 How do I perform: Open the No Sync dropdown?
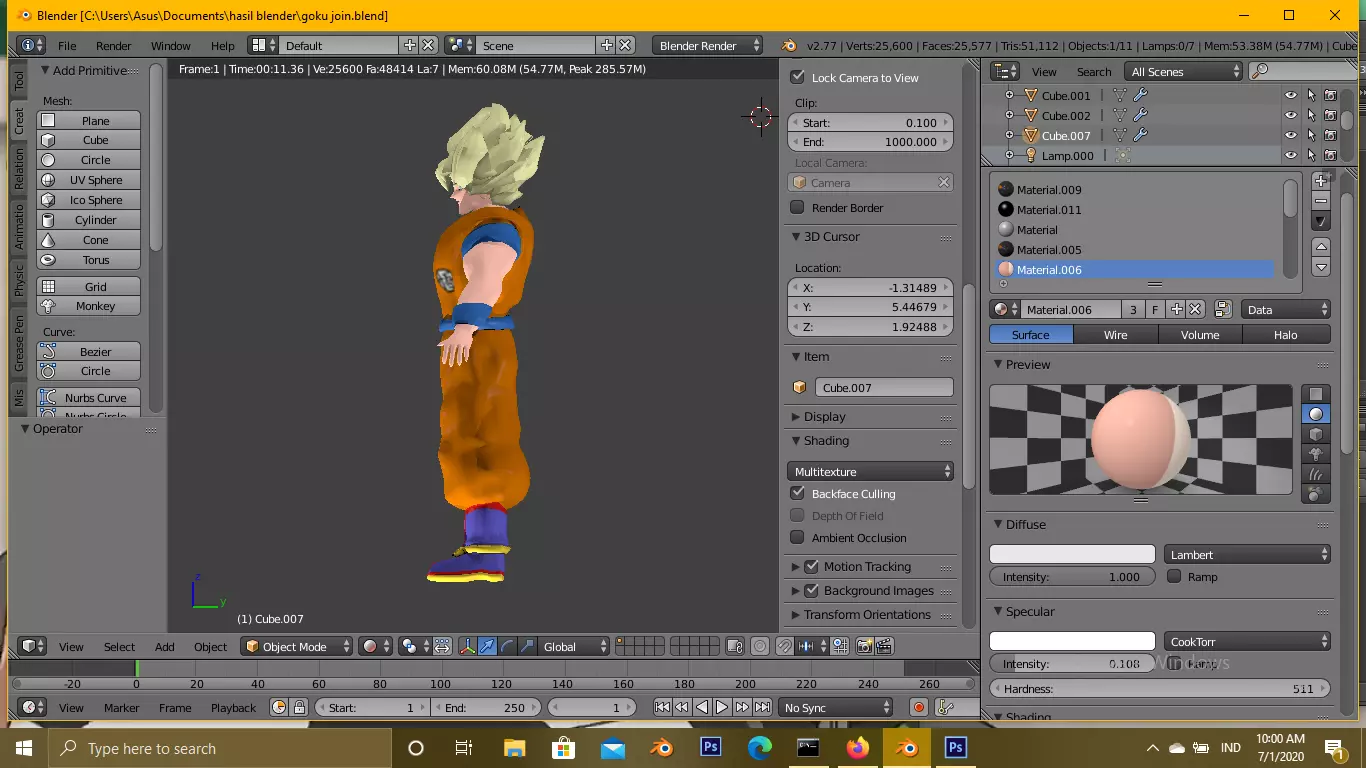point(836,707)
